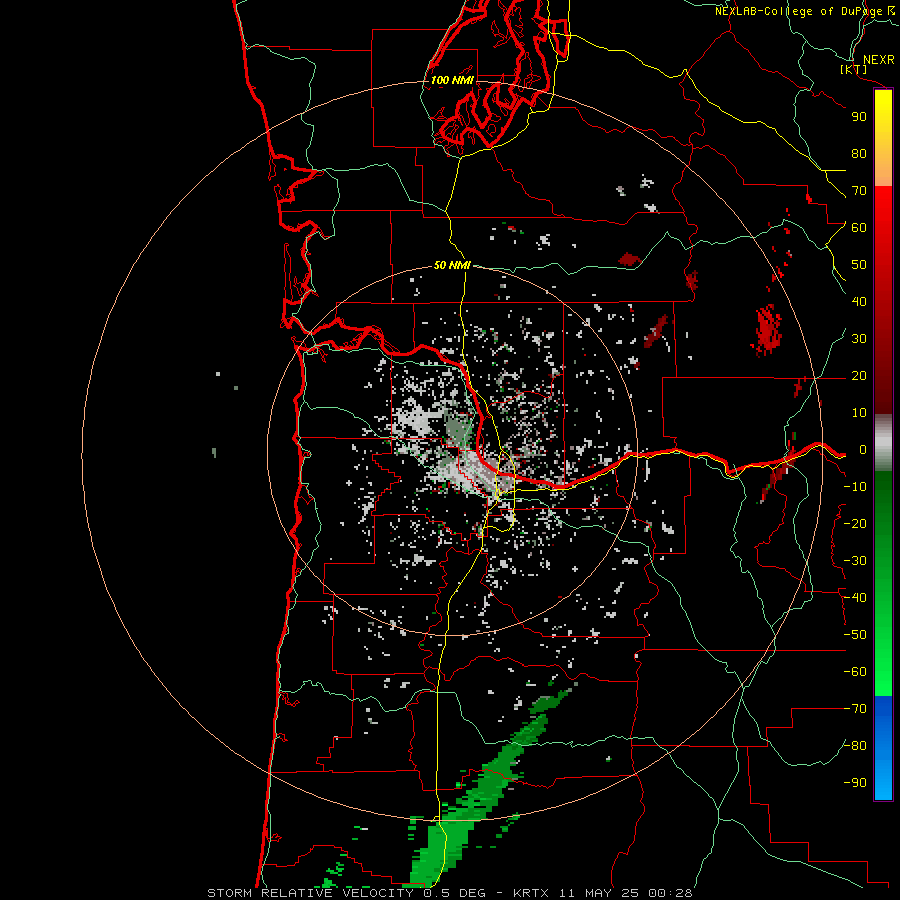
Task: Click the "40" value on the velocity scale
Action: [859, 301]
